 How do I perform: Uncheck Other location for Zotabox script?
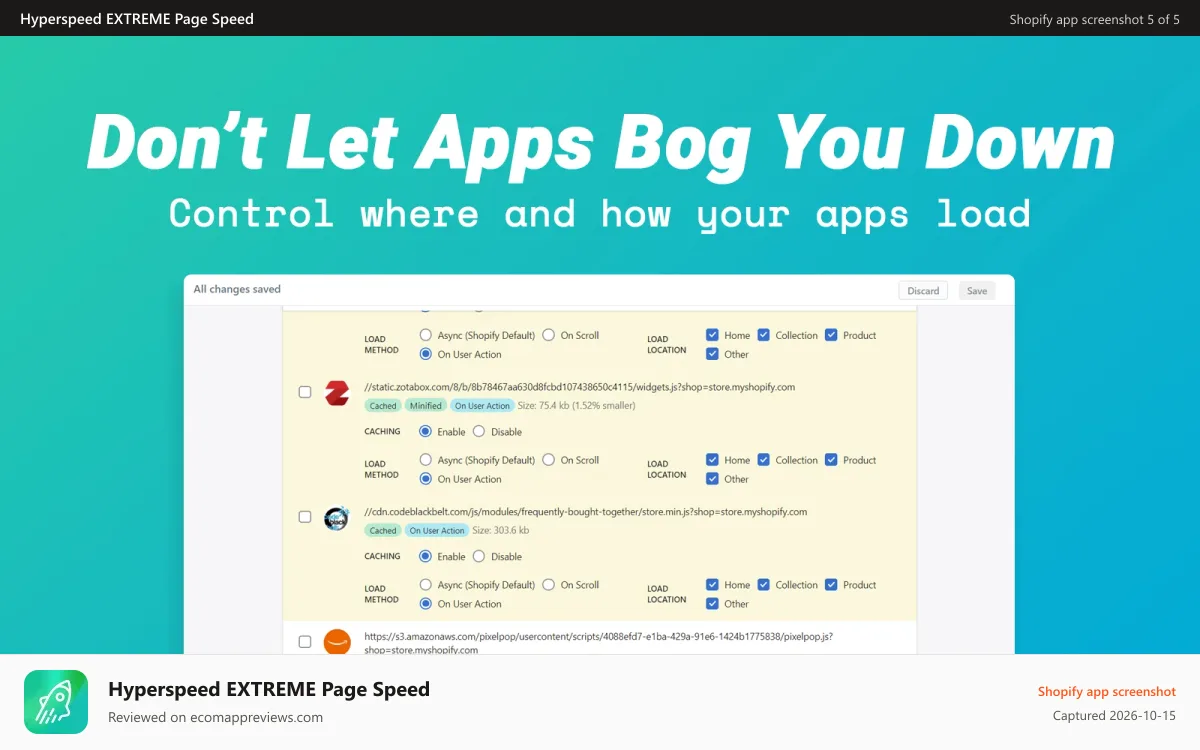pyautogui.click(x=712, y=479)
